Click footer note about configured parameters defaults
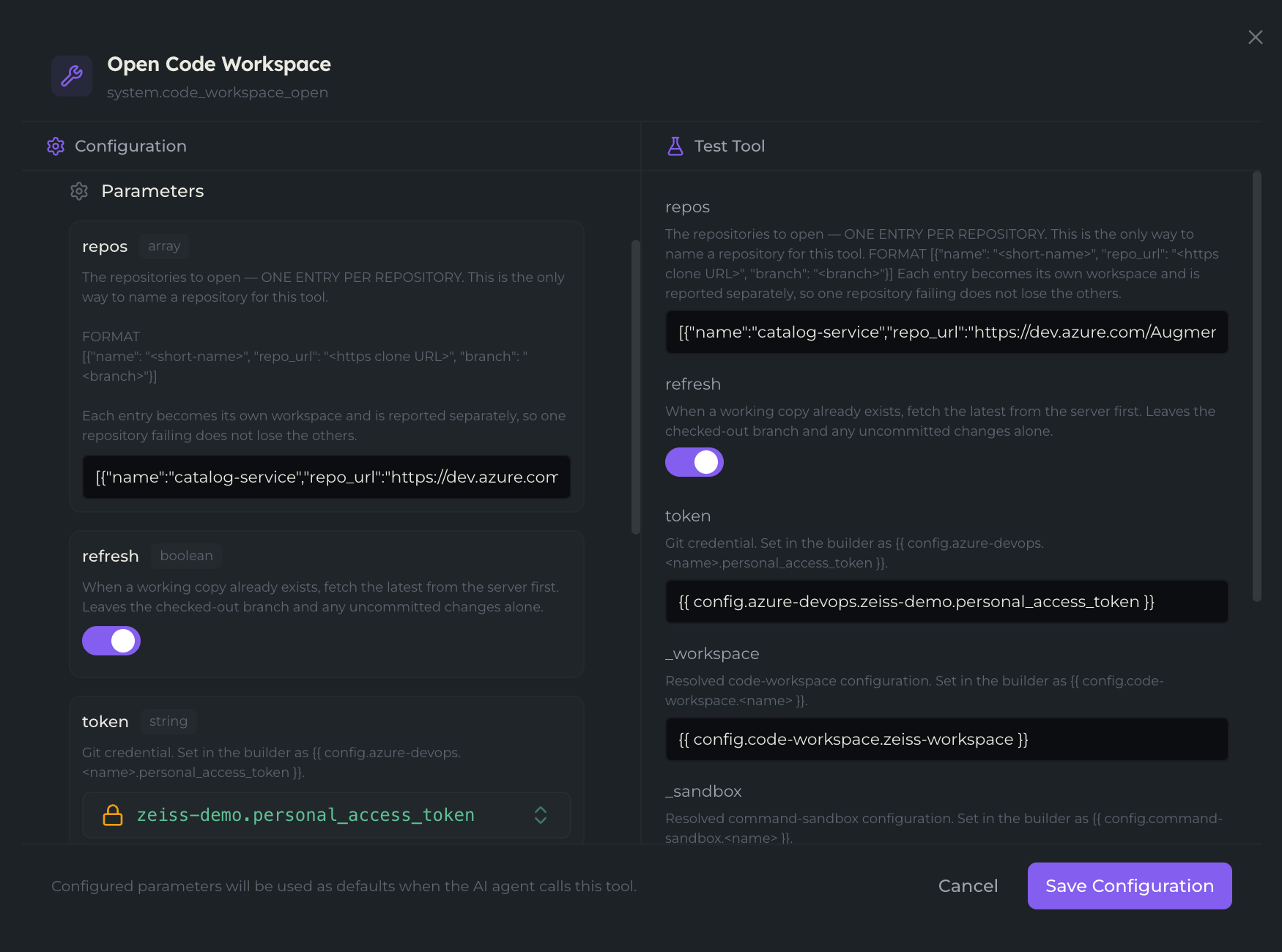The height and width of the screenshot is (952, 1282). [344, 886]
